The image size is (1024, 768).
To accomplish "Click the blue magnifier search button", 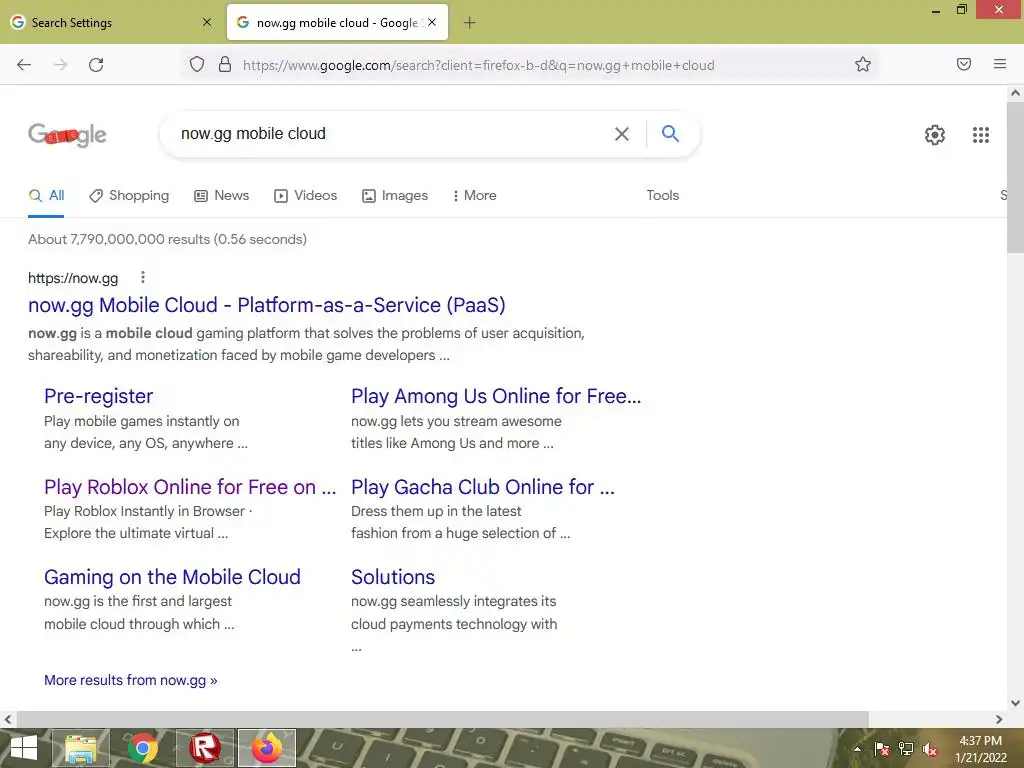I will [x=670, y=133].
